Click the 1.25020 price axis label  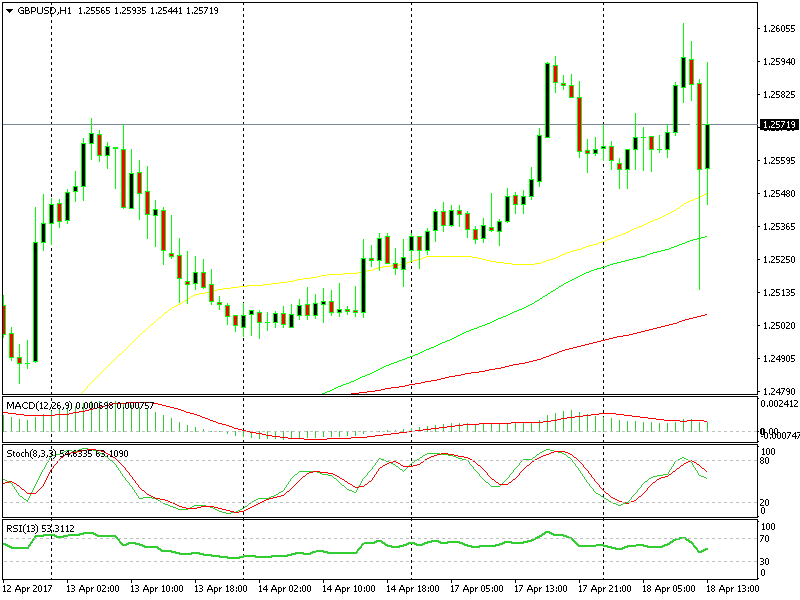(779, 326)
